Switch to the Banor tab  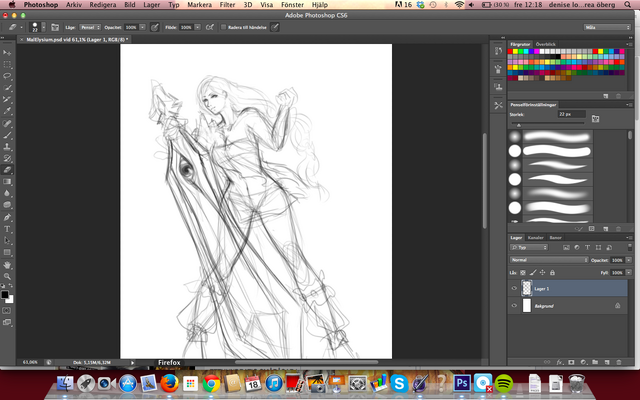[x=556, y=238]
